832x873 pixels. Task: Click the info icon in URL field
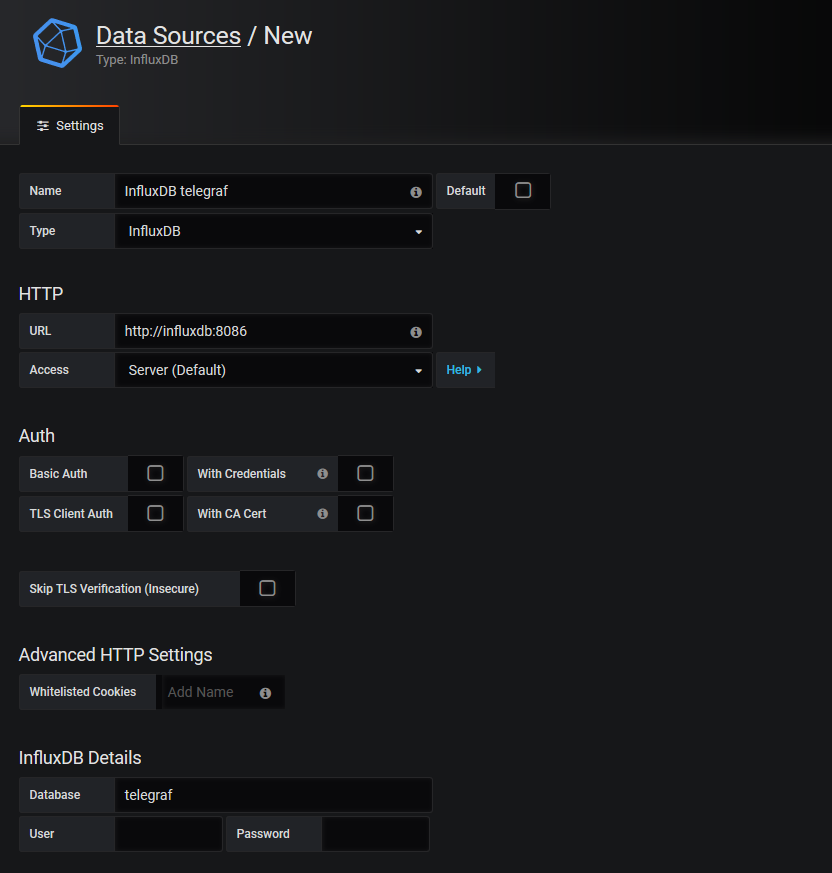(x=416, y=332)
